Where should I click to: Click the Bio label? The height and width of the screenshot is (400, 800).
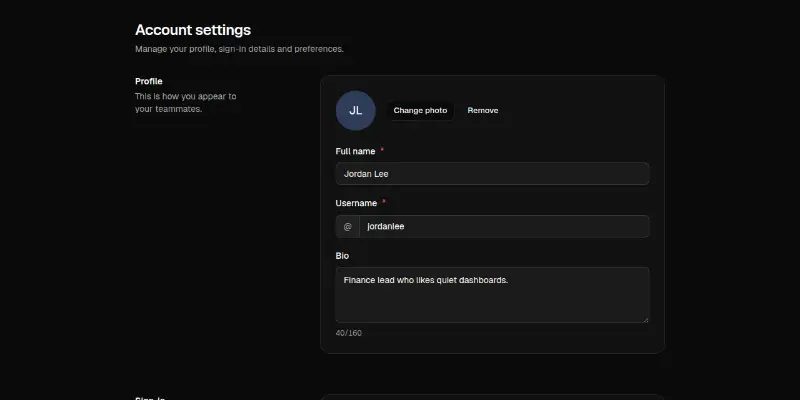coord(342,256)
